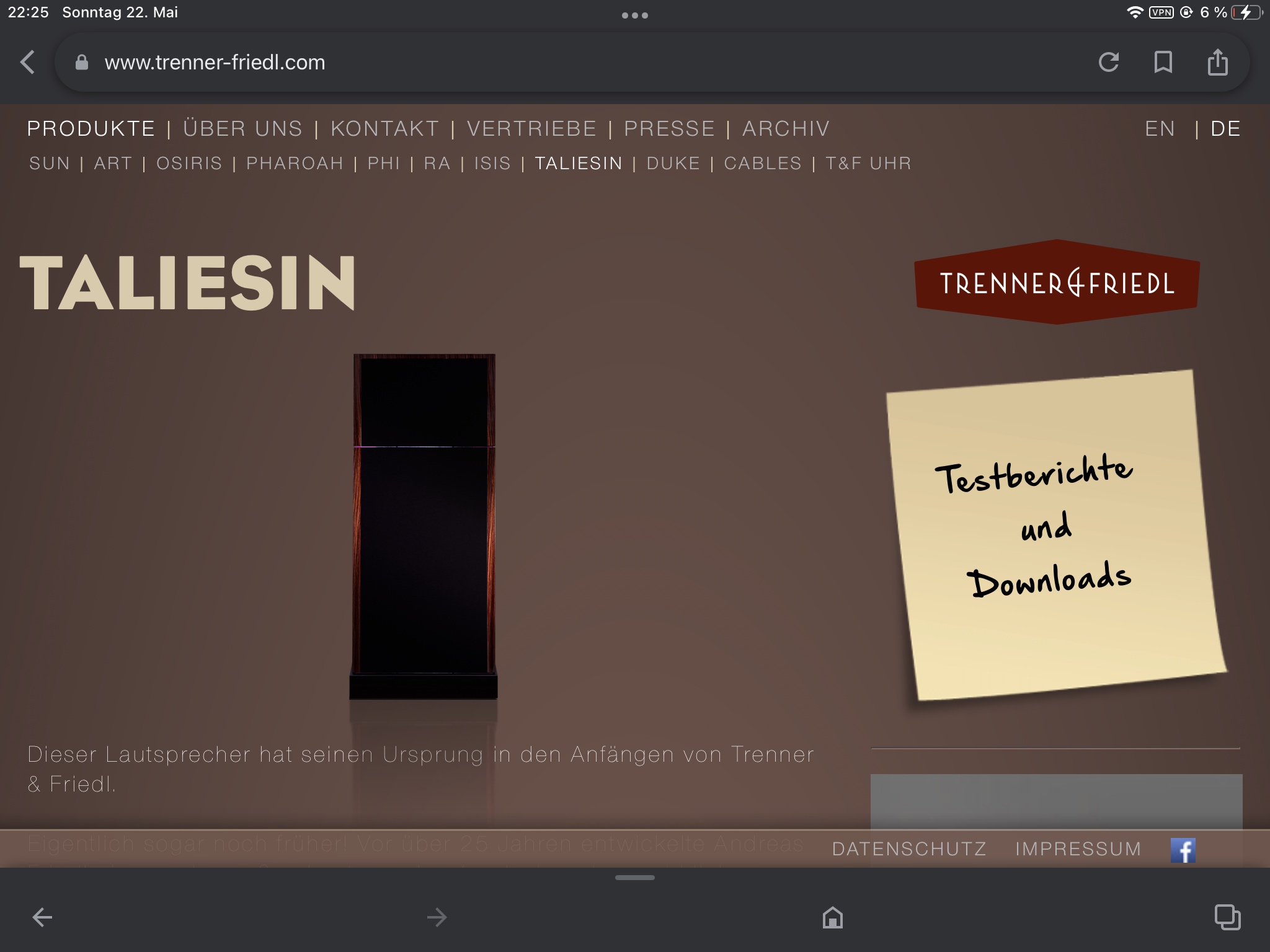Open the browser home icon
The height and width of the screenshot is (952, 1270).
click(x=833, y=917)
